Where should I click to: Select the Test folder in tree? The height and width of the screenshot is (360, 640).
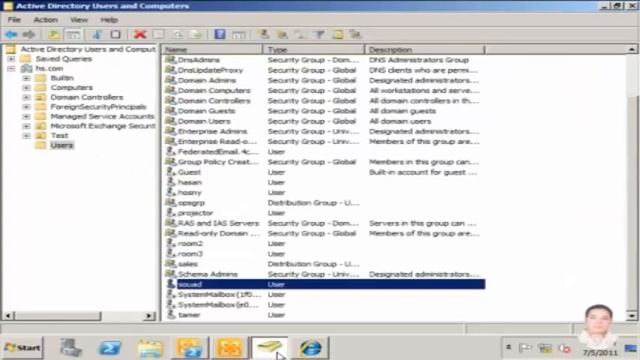pos(59,136)
